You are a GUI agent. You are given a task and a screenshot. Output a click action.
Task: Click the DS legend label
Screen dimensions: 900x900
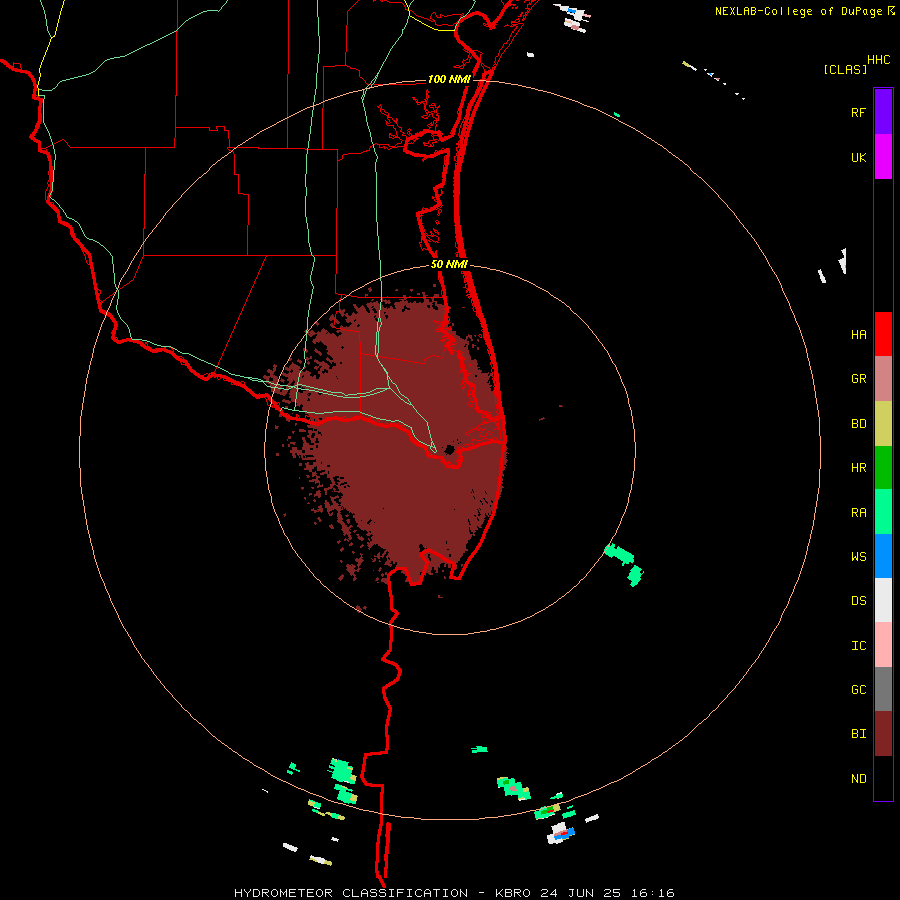858,600
